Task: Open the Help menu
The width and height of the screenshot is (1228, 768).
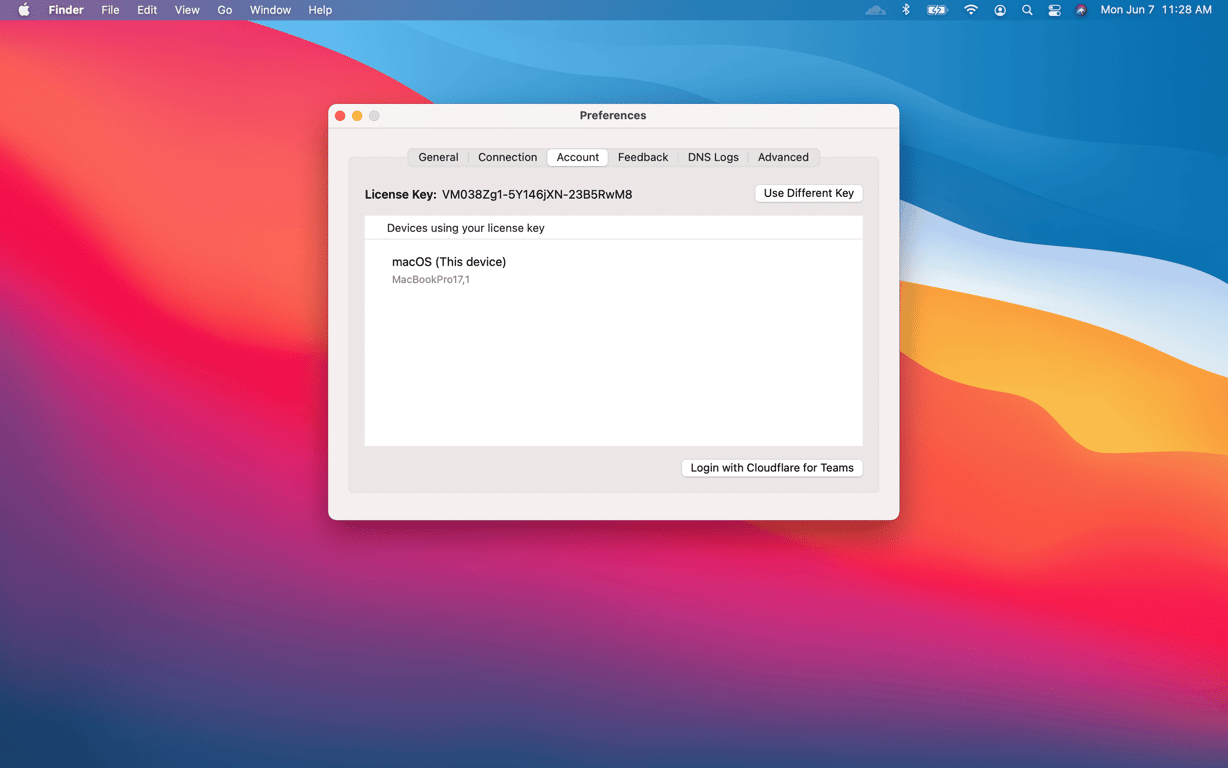Action: click(x=320, y=10)
